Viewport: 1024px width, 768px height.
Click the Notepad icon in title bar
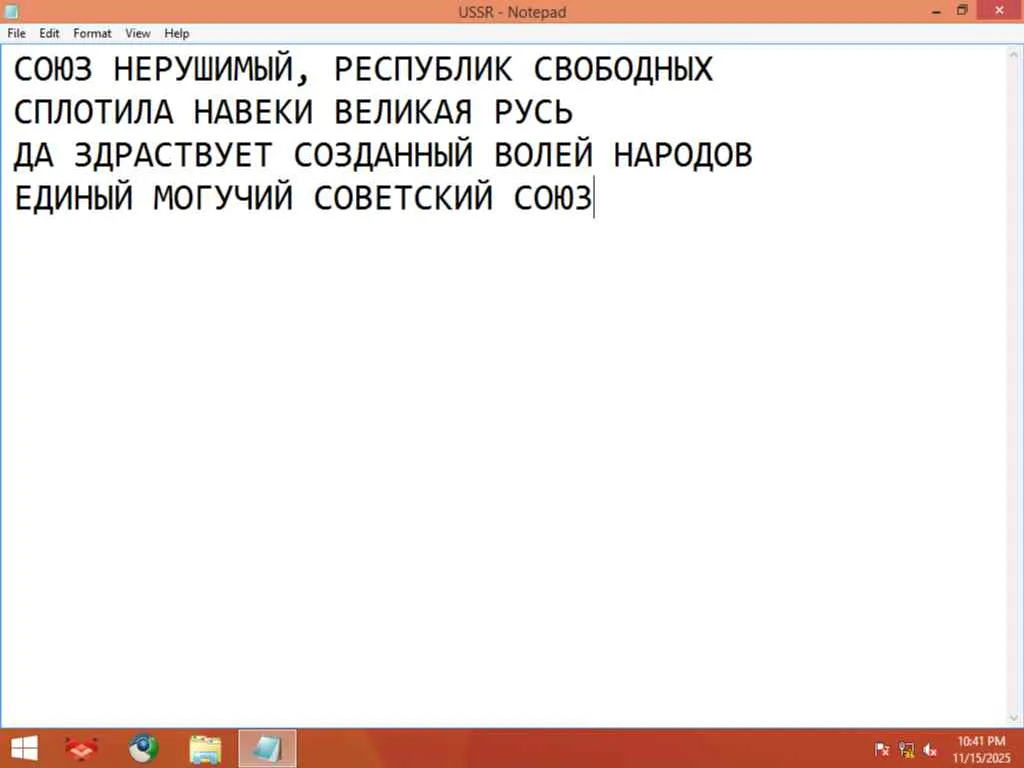pyautogui.click(x=11, y=11)
